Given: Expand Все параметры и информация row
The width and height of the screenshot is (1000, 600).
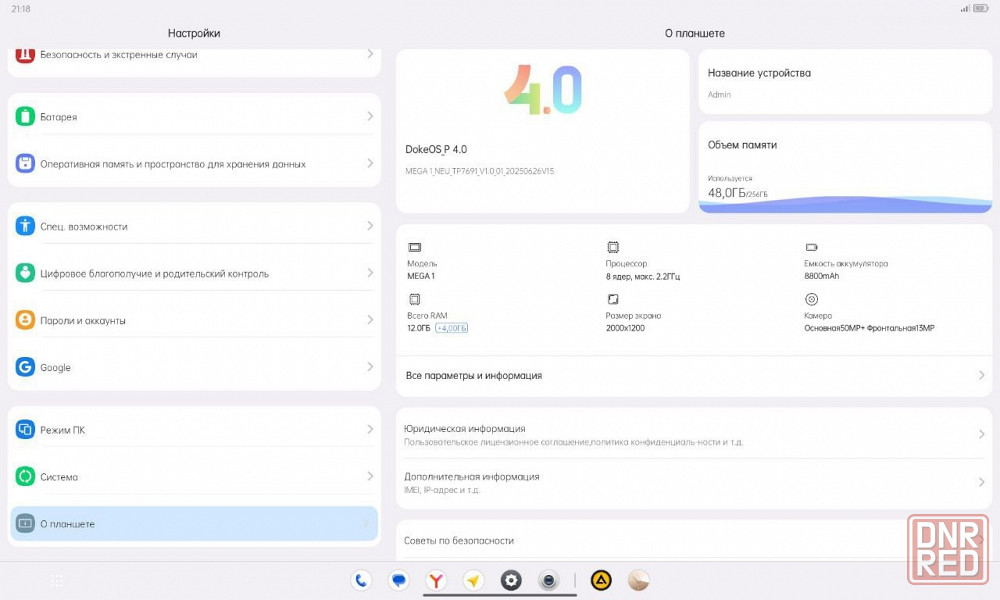Looking at the screenshot, I should [694, 375].
